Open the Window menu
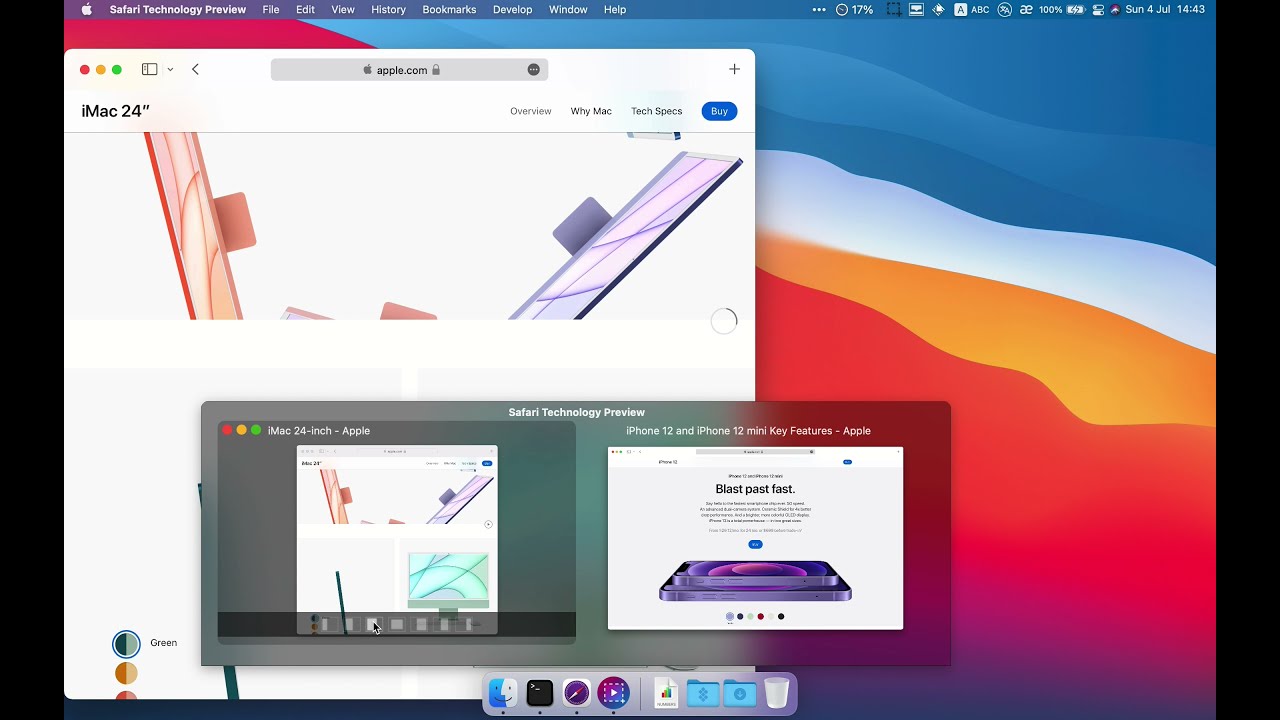Screen dimensions: 1280x720 click(568, 10)
